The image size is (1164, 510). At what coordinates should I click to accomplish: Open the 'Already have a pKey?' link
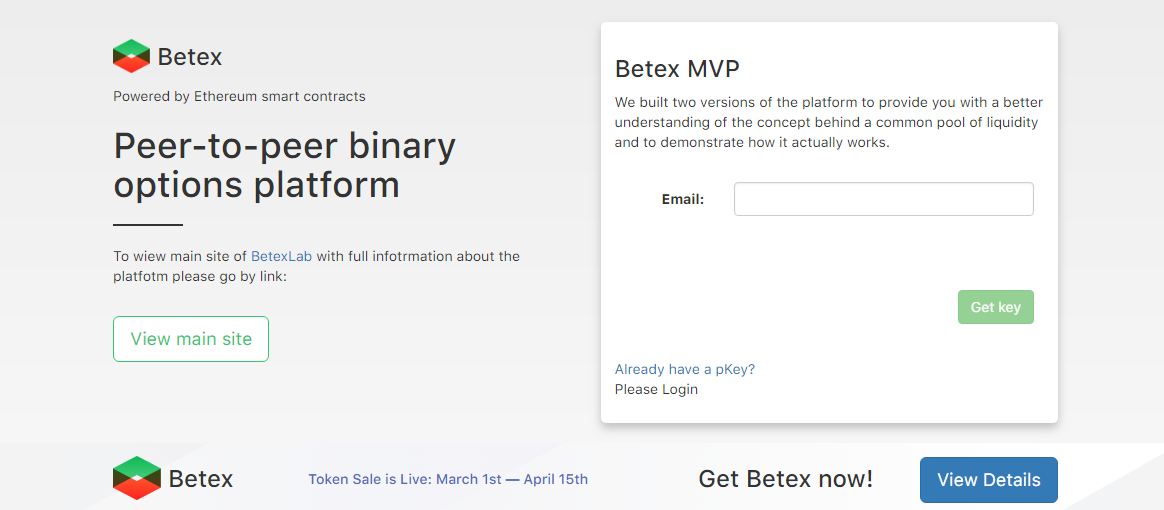[684, 369]
